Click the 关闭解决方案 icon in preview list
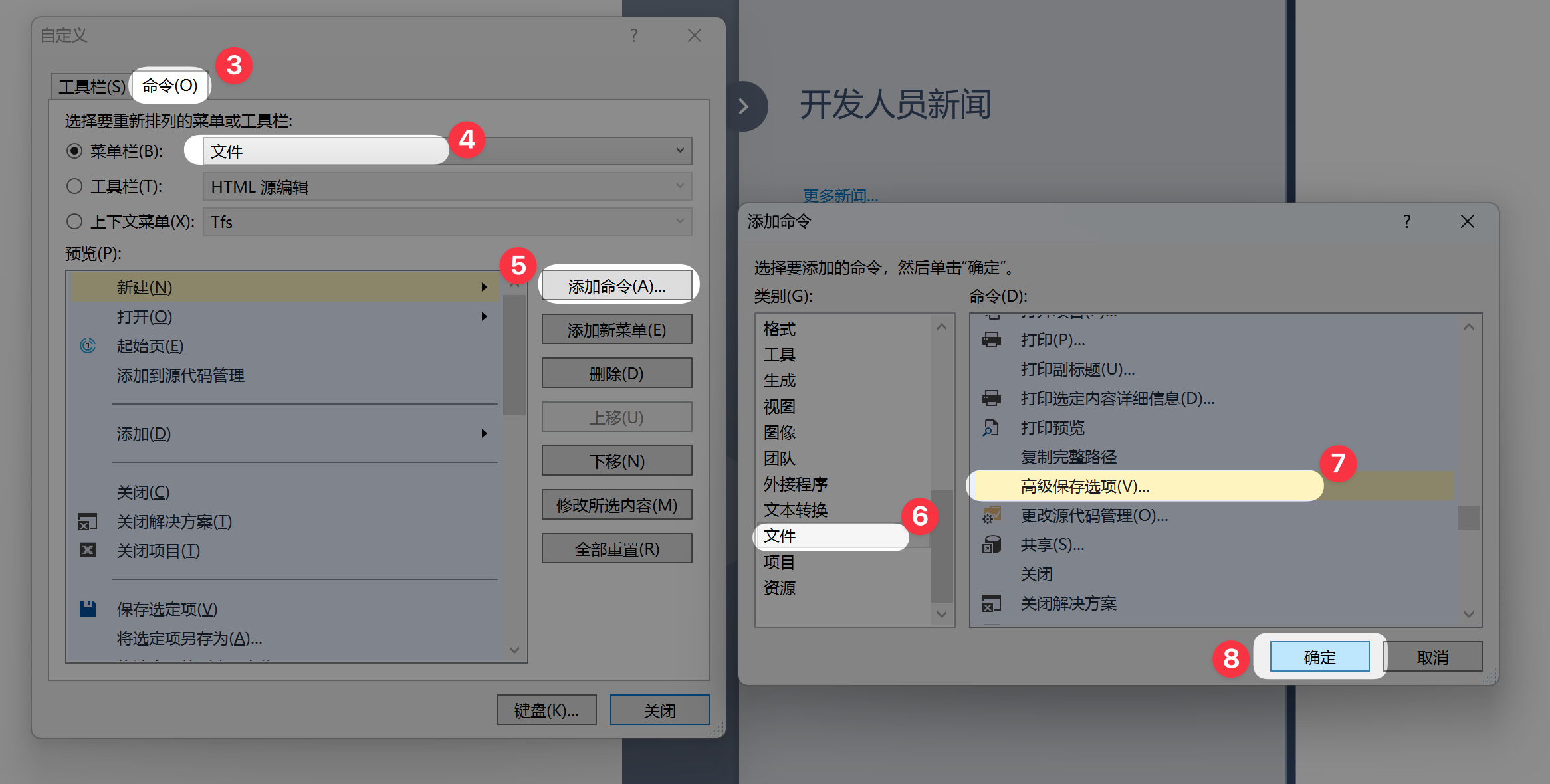 (86, 522)
